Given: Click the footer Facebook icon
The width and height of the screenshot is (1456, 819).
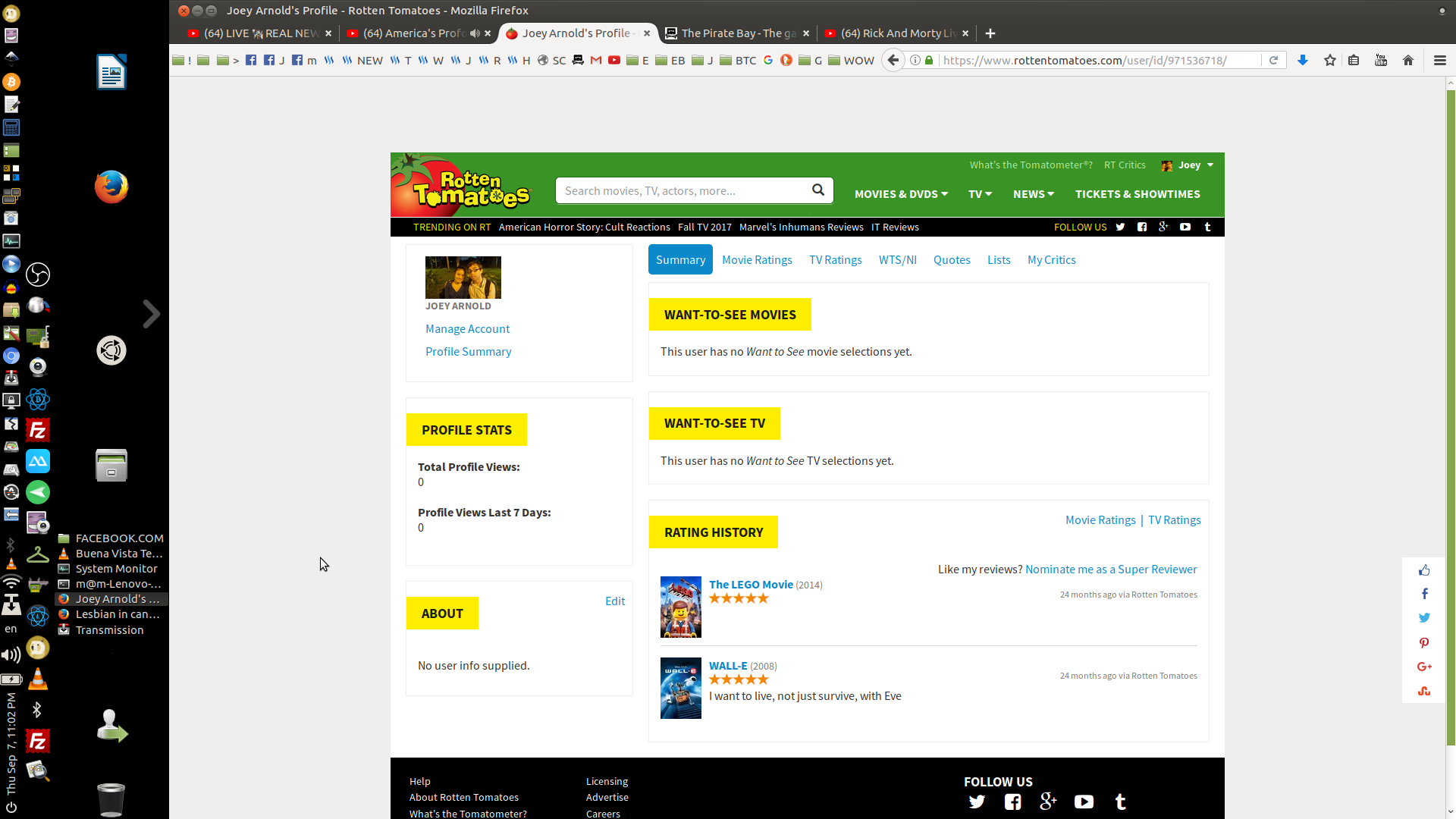Looking at the screenshot, I should point(1012,802).
